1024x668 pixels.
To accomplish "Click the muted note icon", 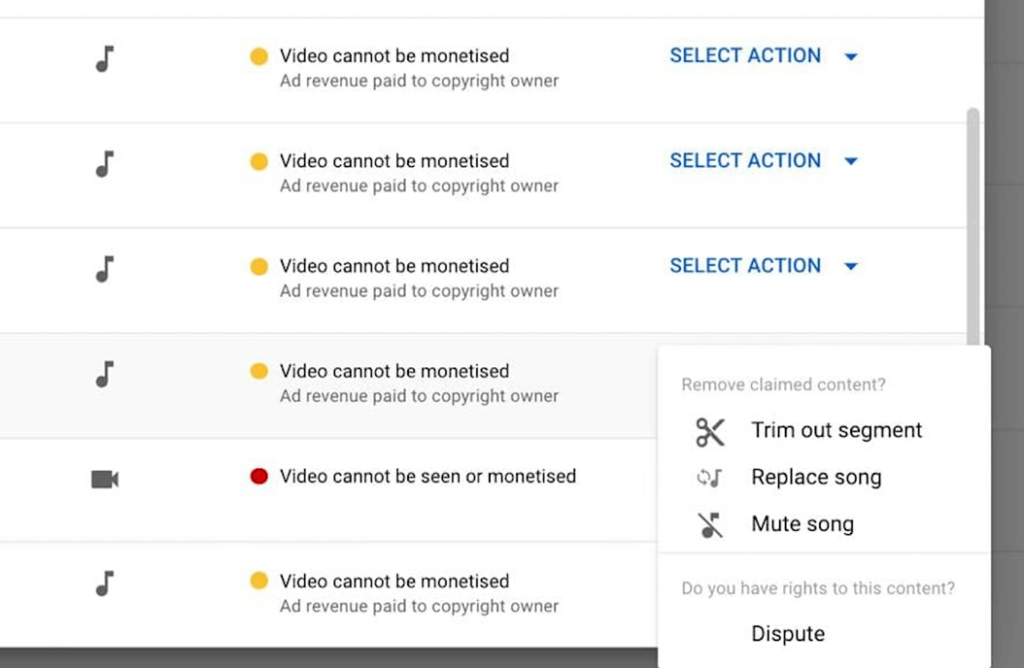I will tap(710, 525).
